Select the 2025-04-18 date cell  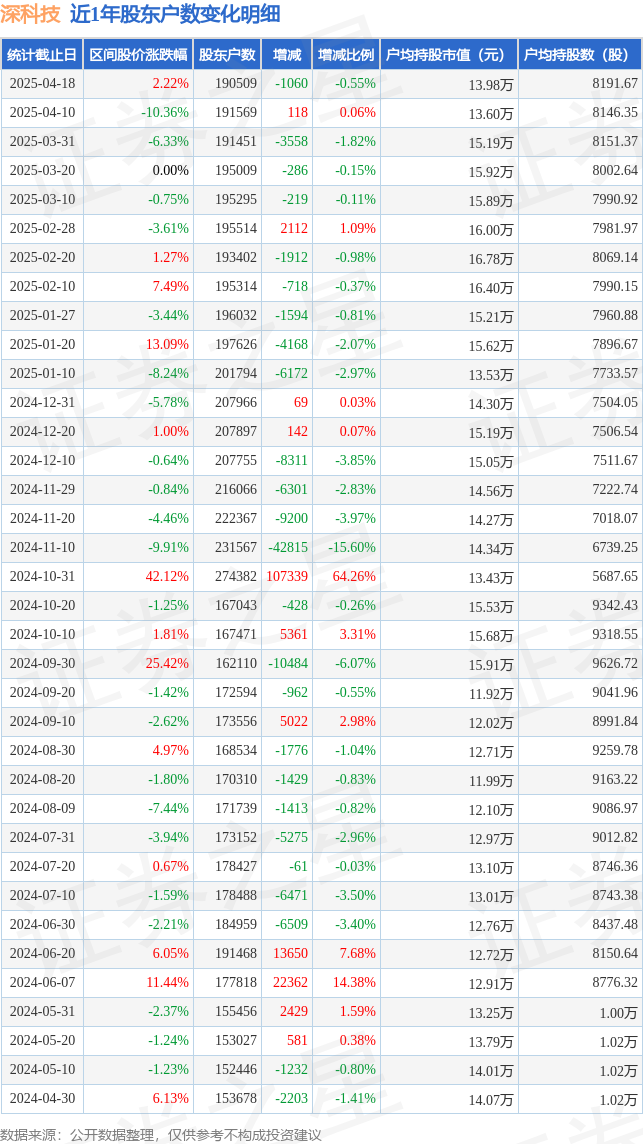tap(42, 84)
